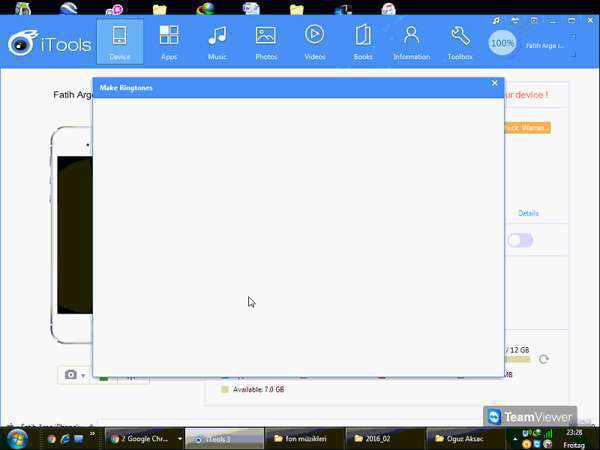This screenshot has height=450, width=600.
Task: Go to the Music section
Action: [x=217, y=42]
